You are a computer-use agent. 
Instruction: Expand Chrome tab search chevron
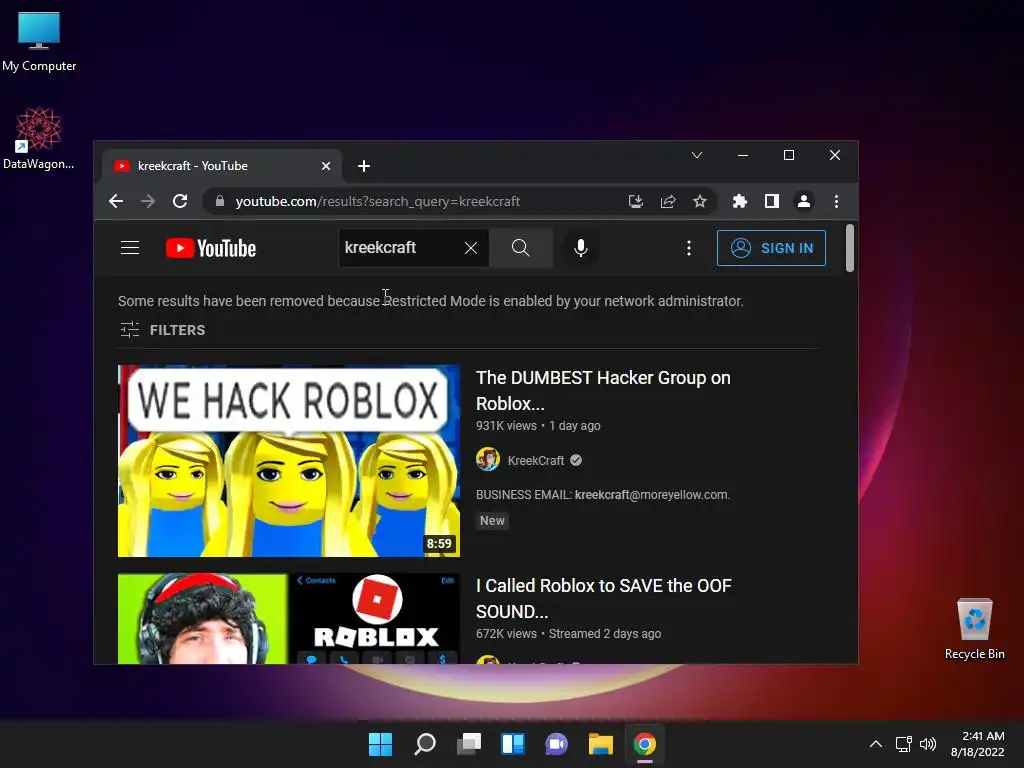[x=697, y=155]
